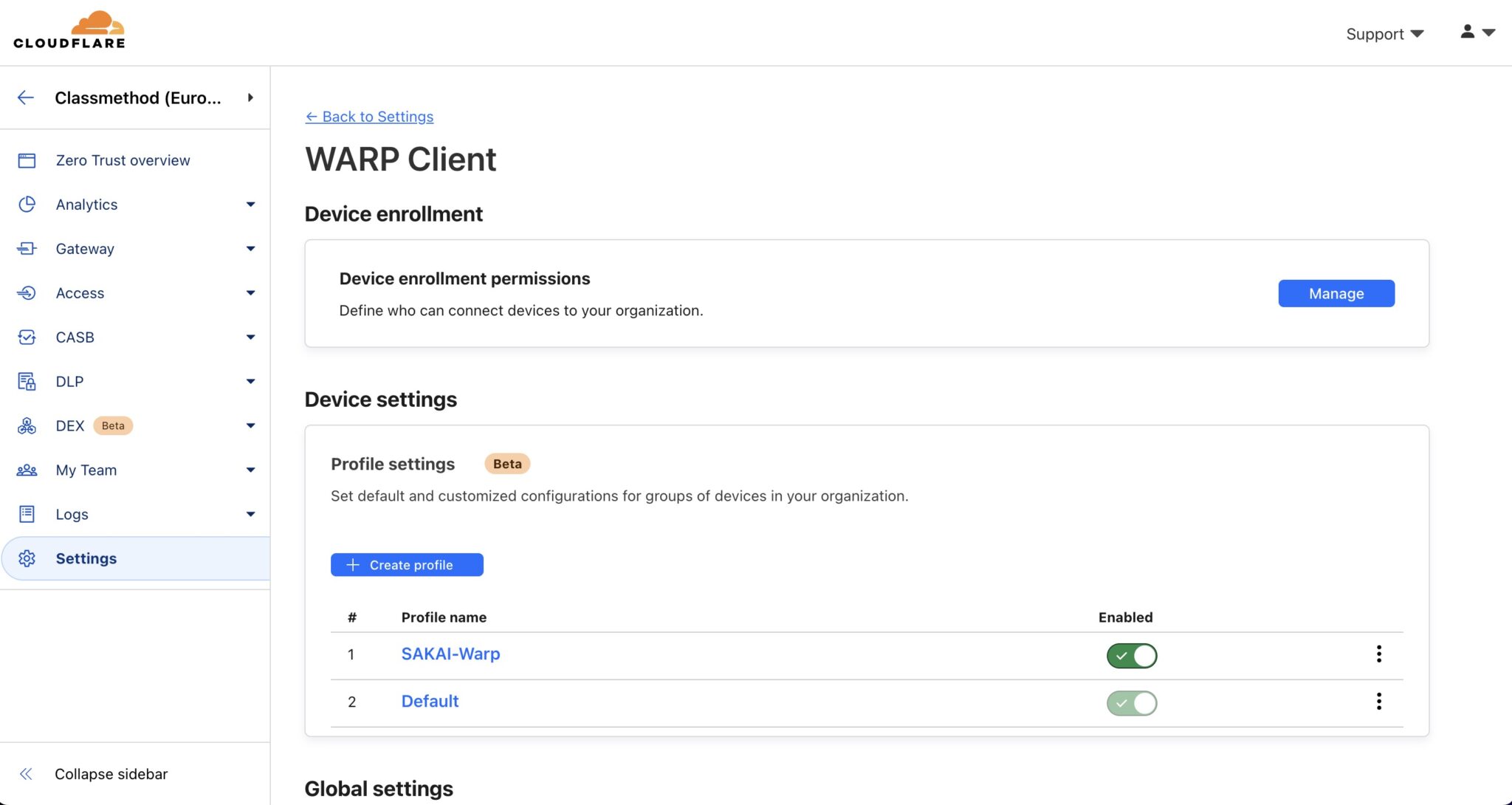Expand the Analytics sidebar section
Image resolution: width=1512 pixels, height=805 pixels.
pos(250,205)
